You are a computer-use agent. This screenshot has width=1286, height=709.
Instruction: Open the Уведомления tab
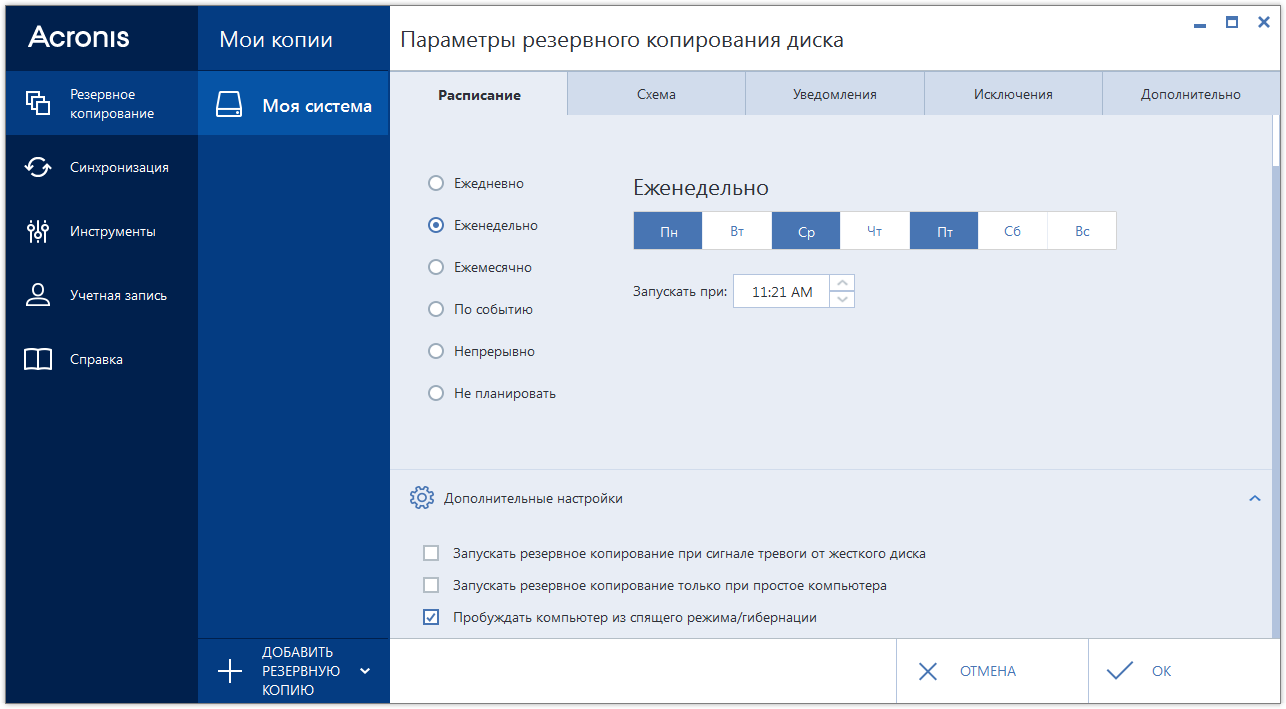pyautogui.click(x=834, y=95)
